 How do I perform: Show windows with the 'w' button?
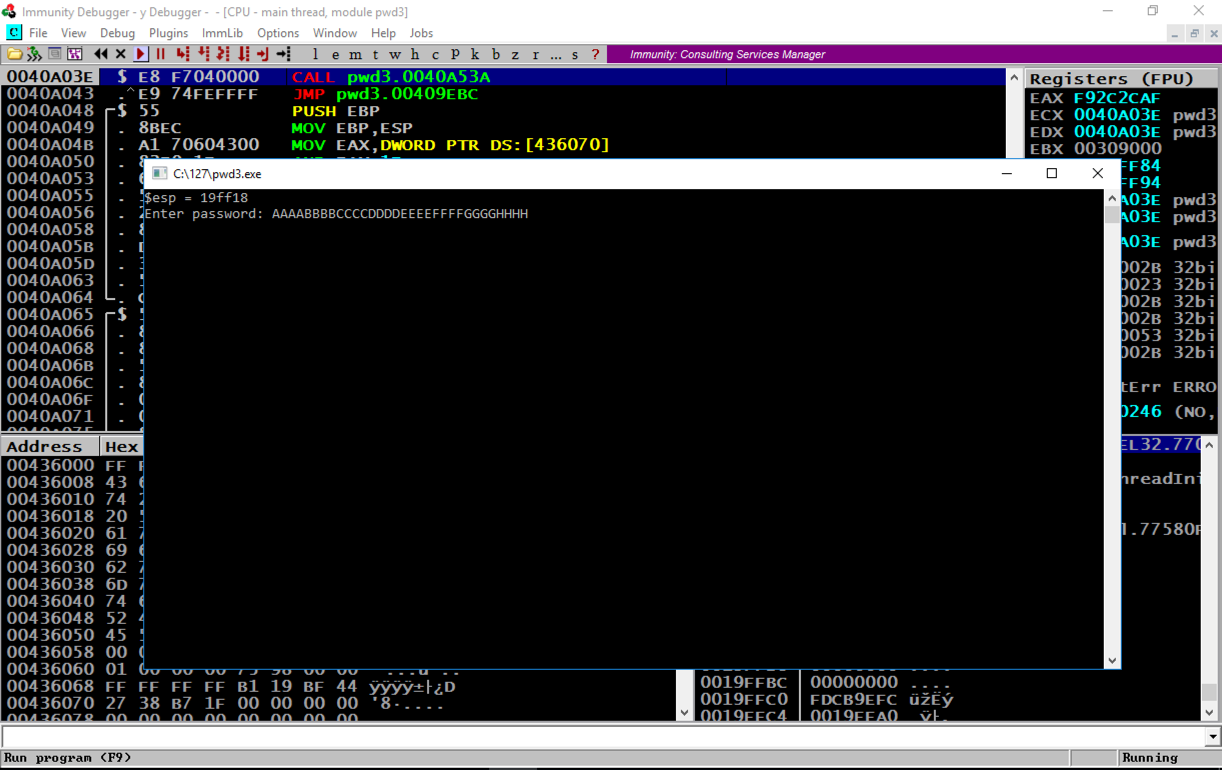click(395, 54)
